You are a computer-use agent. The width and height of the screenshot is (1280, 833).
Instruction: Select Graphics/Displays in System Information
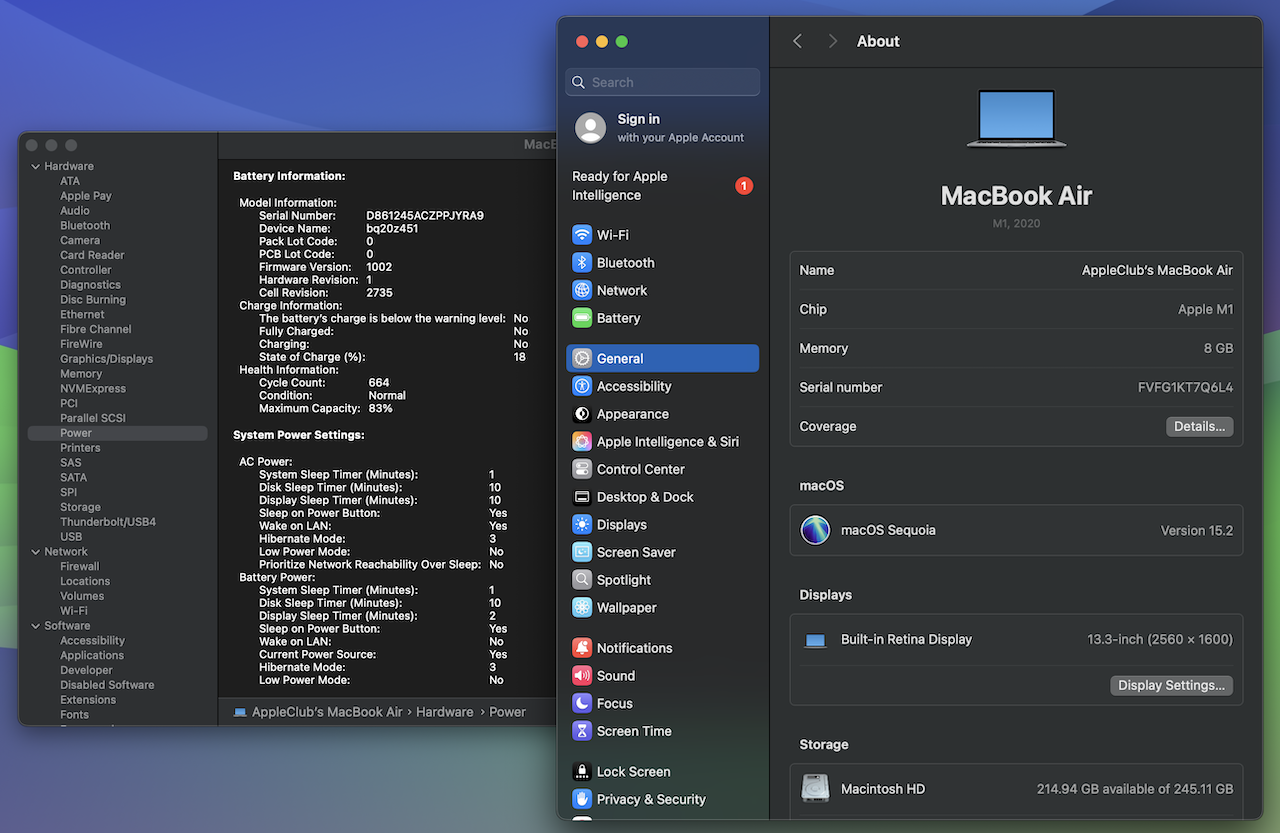pyautogui.click(x=106, y=359)
